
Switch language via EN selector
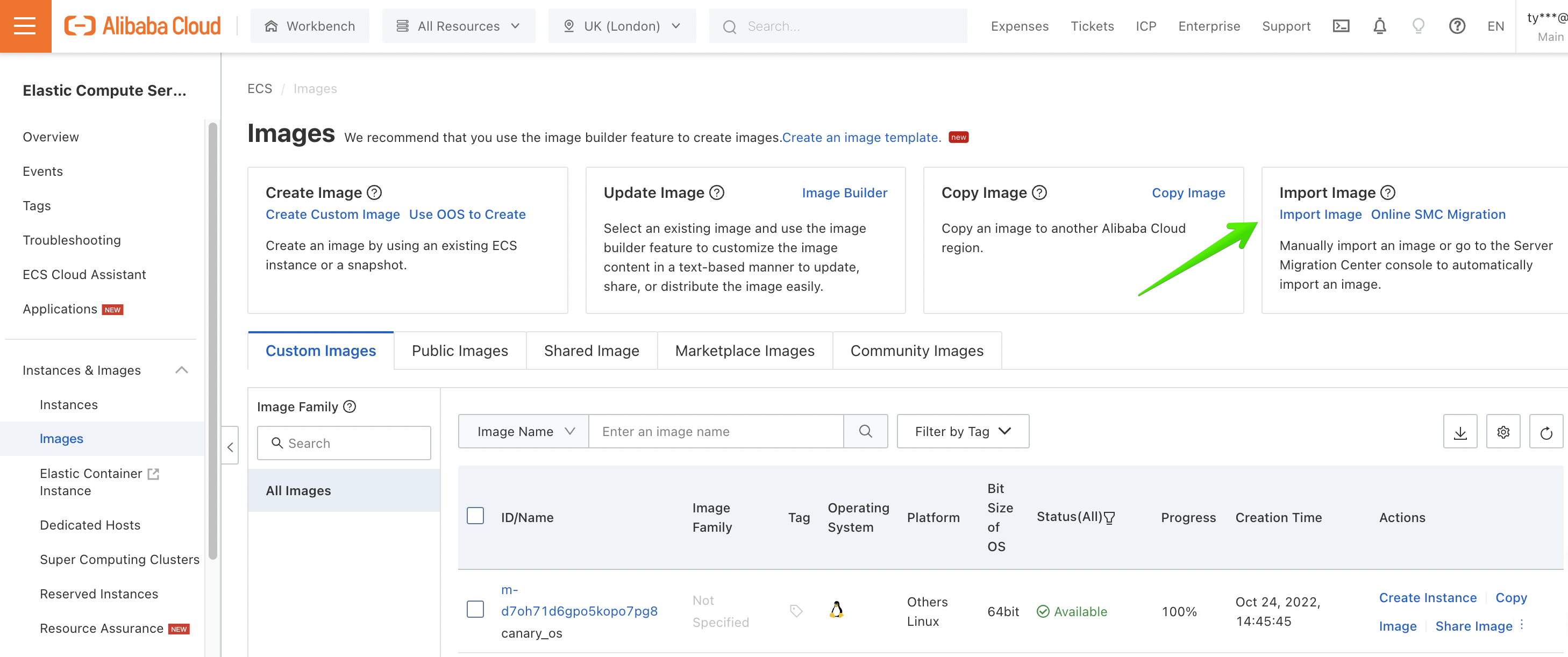[1495, 26]
